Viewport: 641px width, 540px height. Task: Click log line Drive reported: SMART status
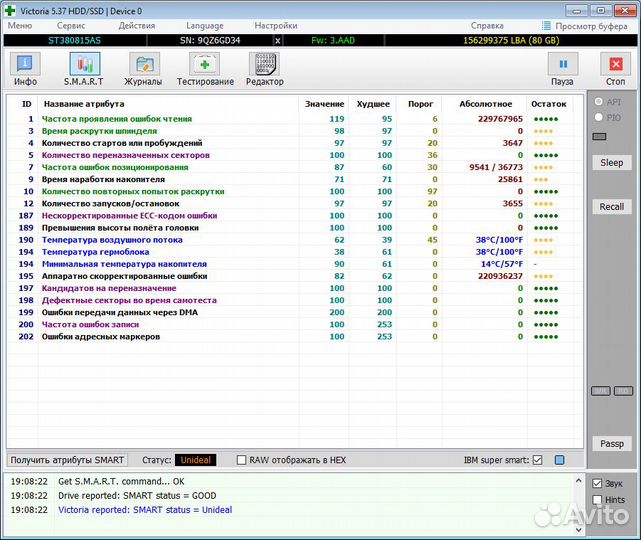[137, 495]
